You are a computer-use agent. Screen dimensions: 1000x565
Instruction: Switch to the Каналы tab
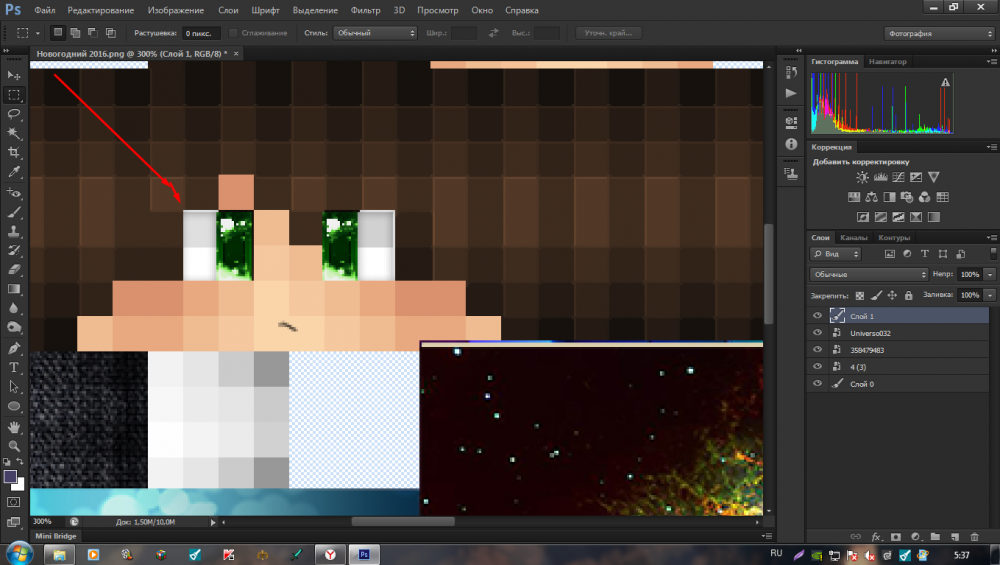click(x=853, y=238)
